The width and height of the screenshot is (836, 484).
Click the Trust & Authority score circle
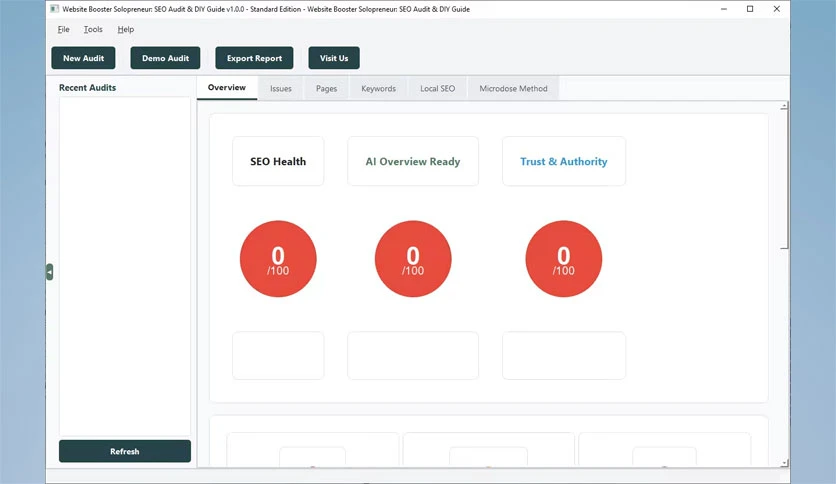coord(564,259)
